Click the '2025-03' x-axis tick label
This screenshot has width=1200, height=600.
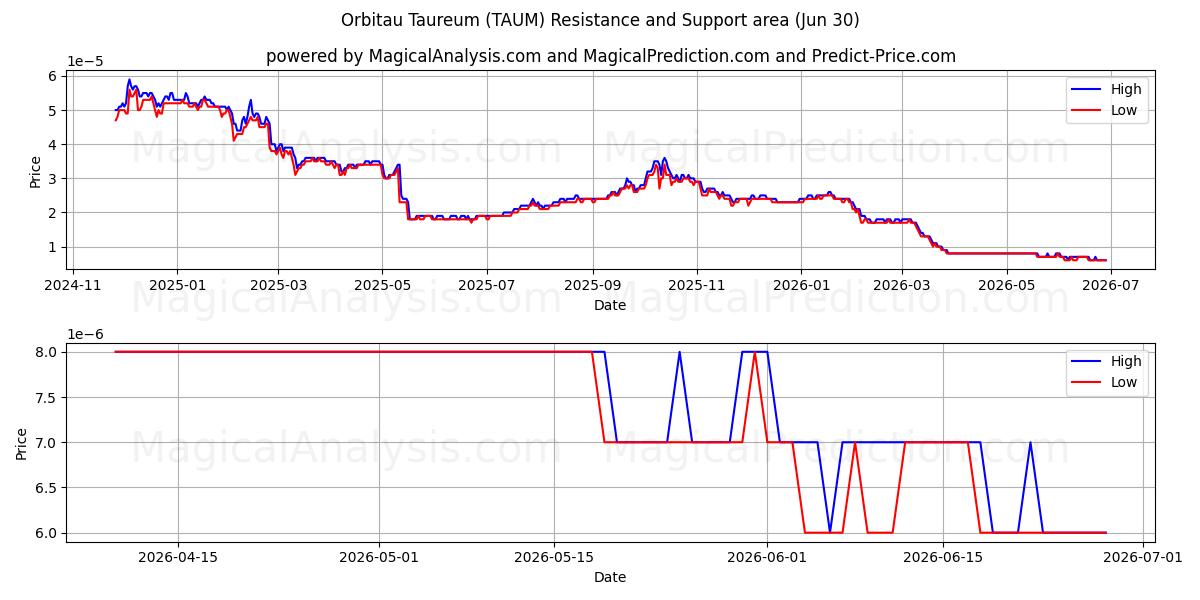click(278, 286)
